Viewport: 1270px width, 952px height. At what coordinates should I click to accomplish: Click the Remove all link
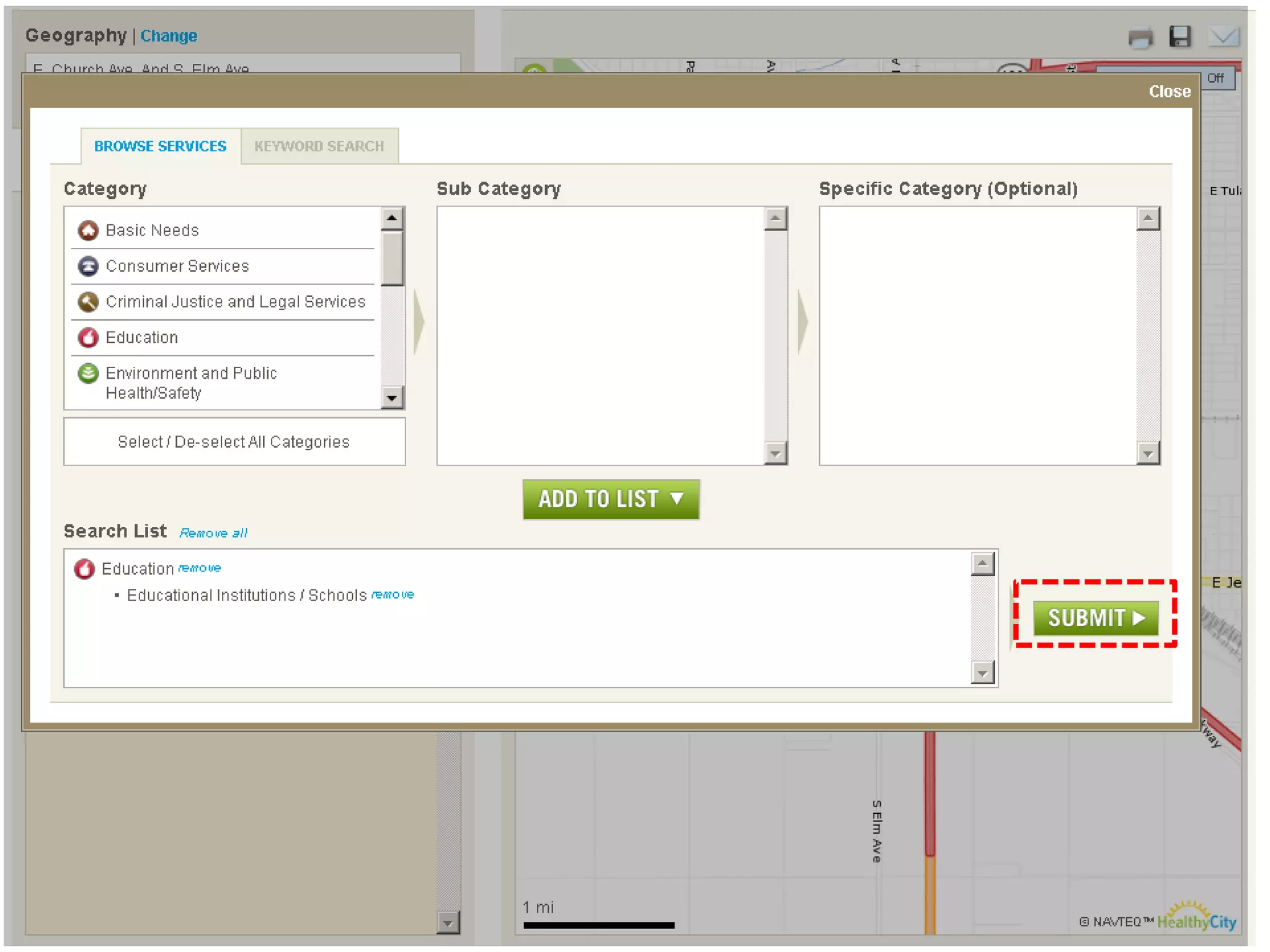tap(213, 533)
